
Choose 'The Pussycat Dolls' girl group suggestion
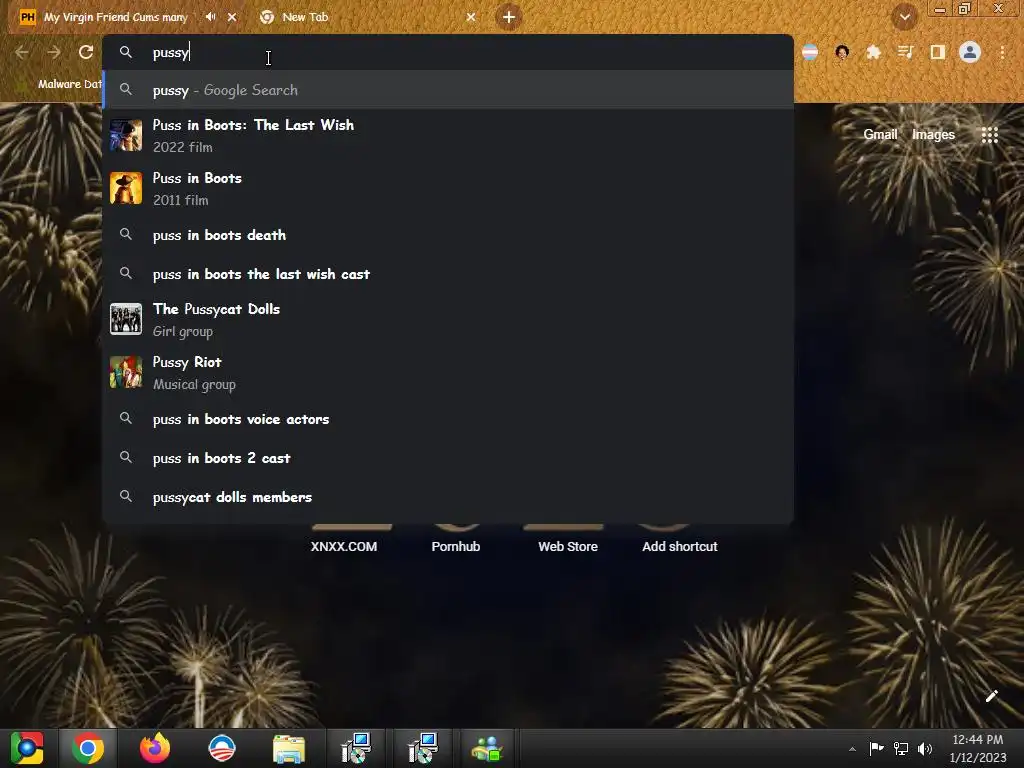tap(448, 319)
